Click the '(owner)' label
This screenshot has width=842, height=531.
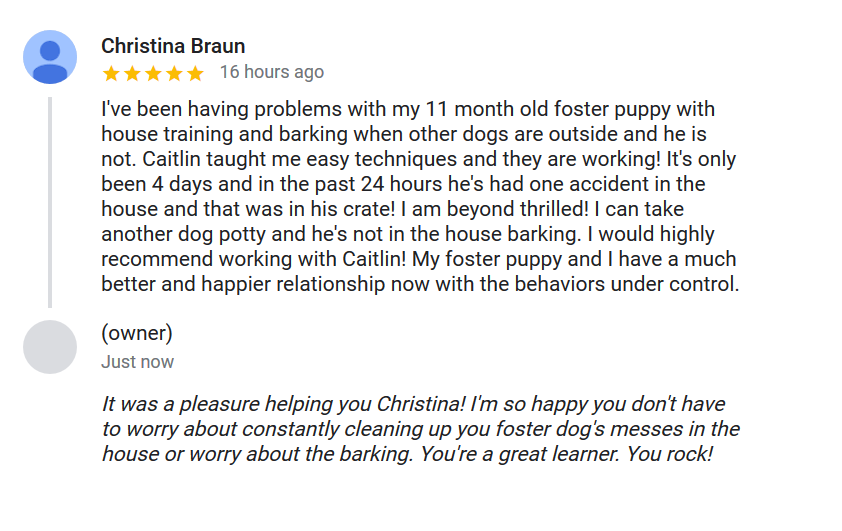137,333
